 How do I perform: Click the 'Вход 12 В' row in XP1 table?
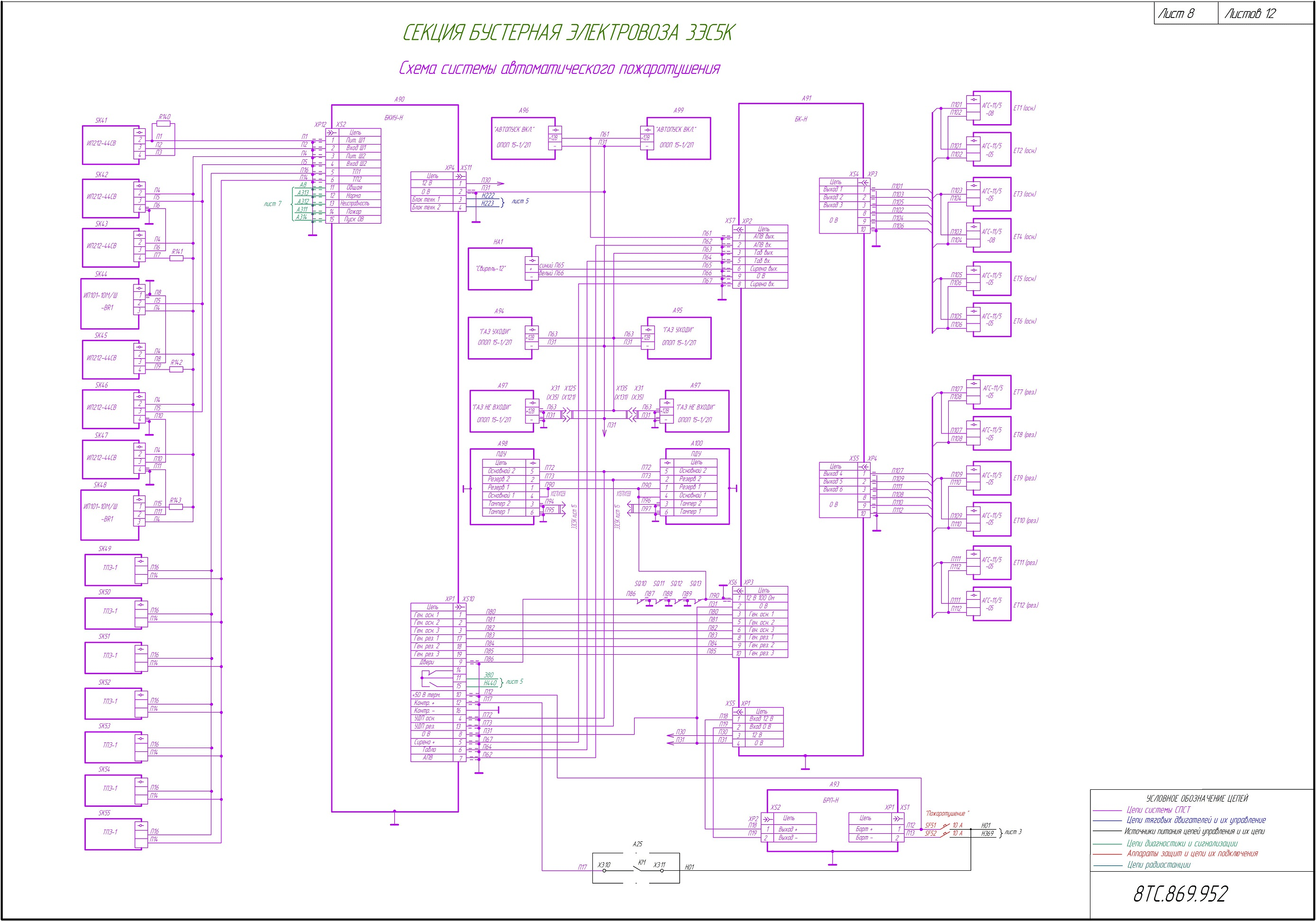[x=758, y=719]
